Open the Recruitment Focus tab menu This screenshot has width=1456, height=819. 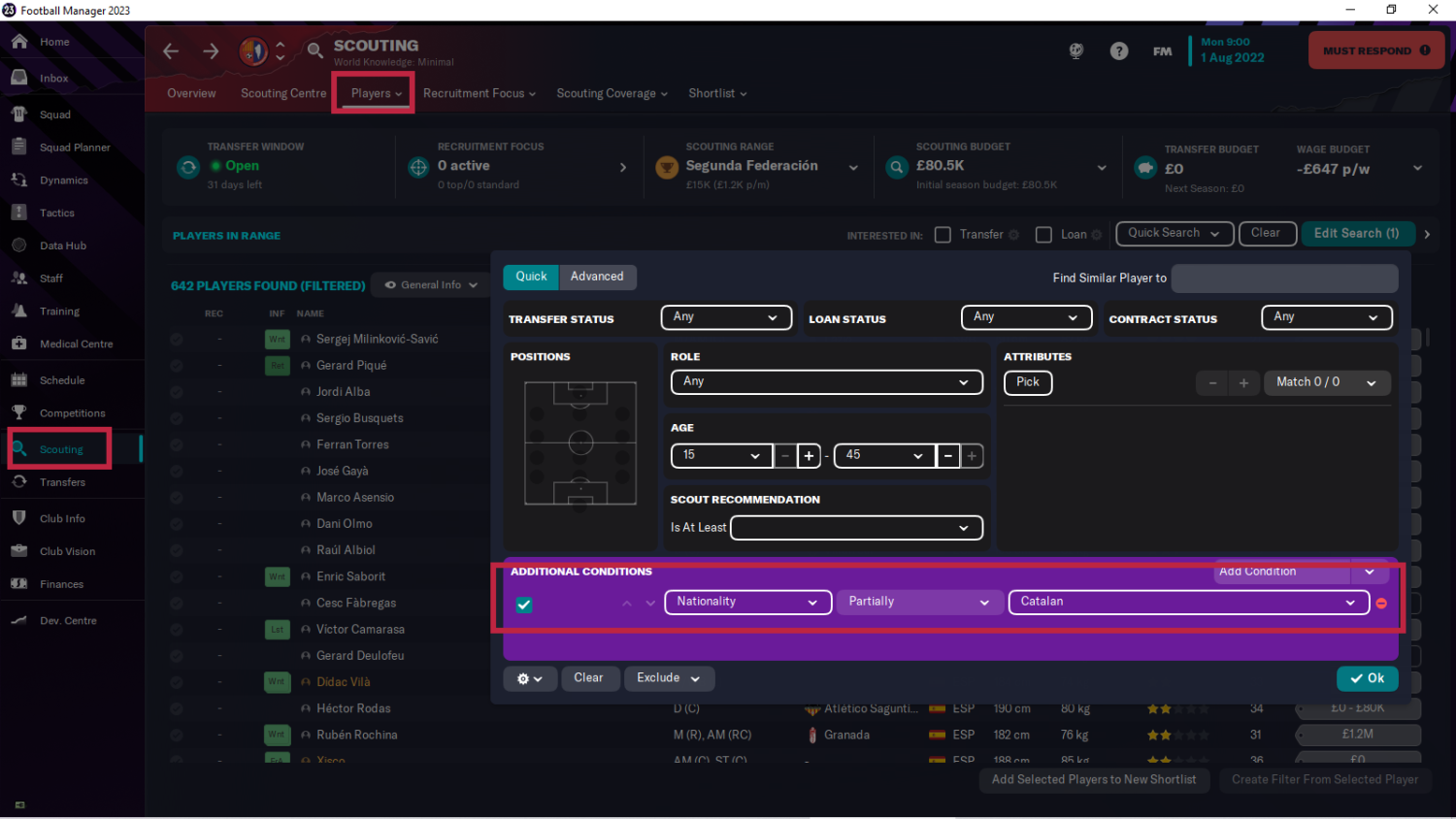480,93
